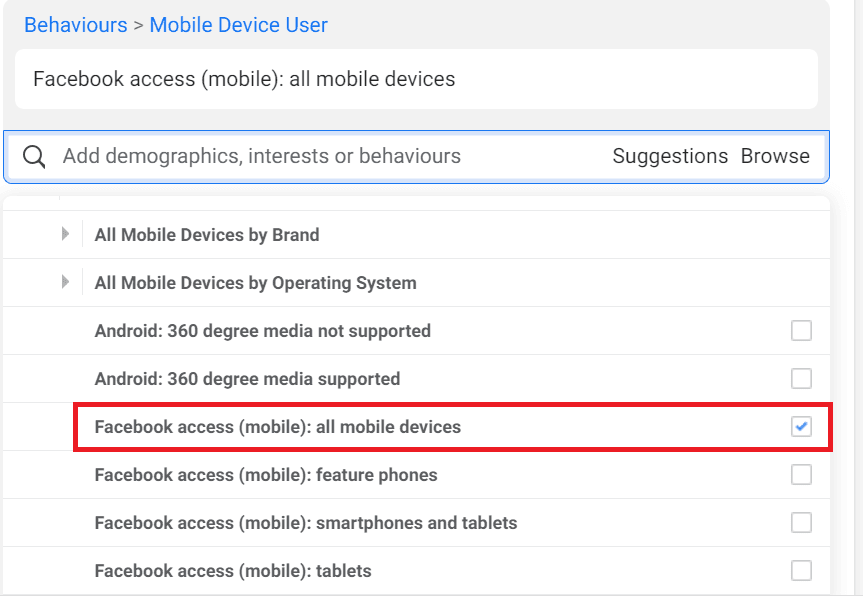The image size is (863, 605).
Task: Select Android: 360 degree media supported row
Action: [247, 379]
